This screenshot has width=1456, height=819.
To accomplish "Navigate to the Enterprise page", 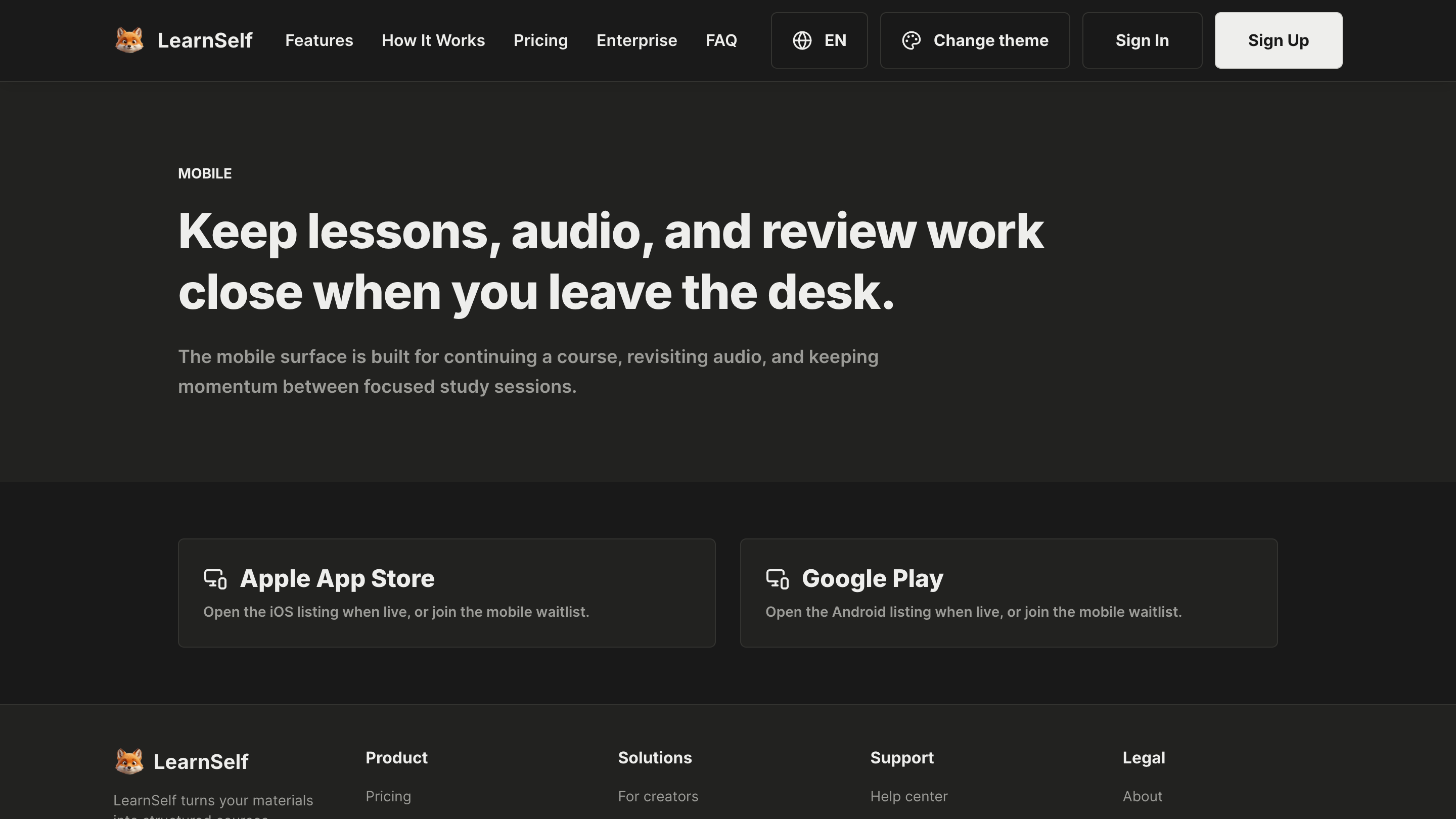I will (636, 40).
